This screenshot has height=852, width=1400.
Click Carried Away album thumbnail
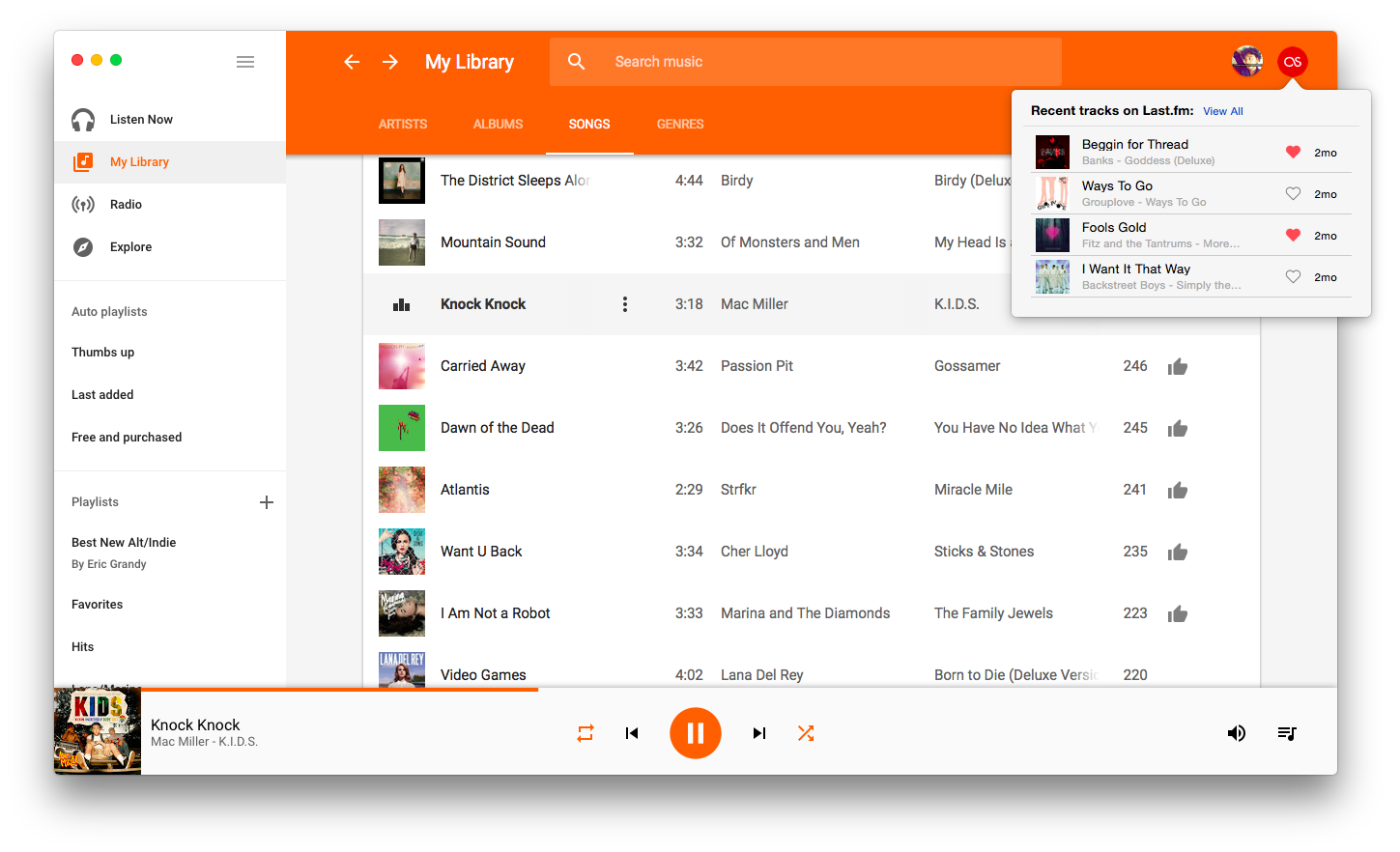(x=402, y=366)
